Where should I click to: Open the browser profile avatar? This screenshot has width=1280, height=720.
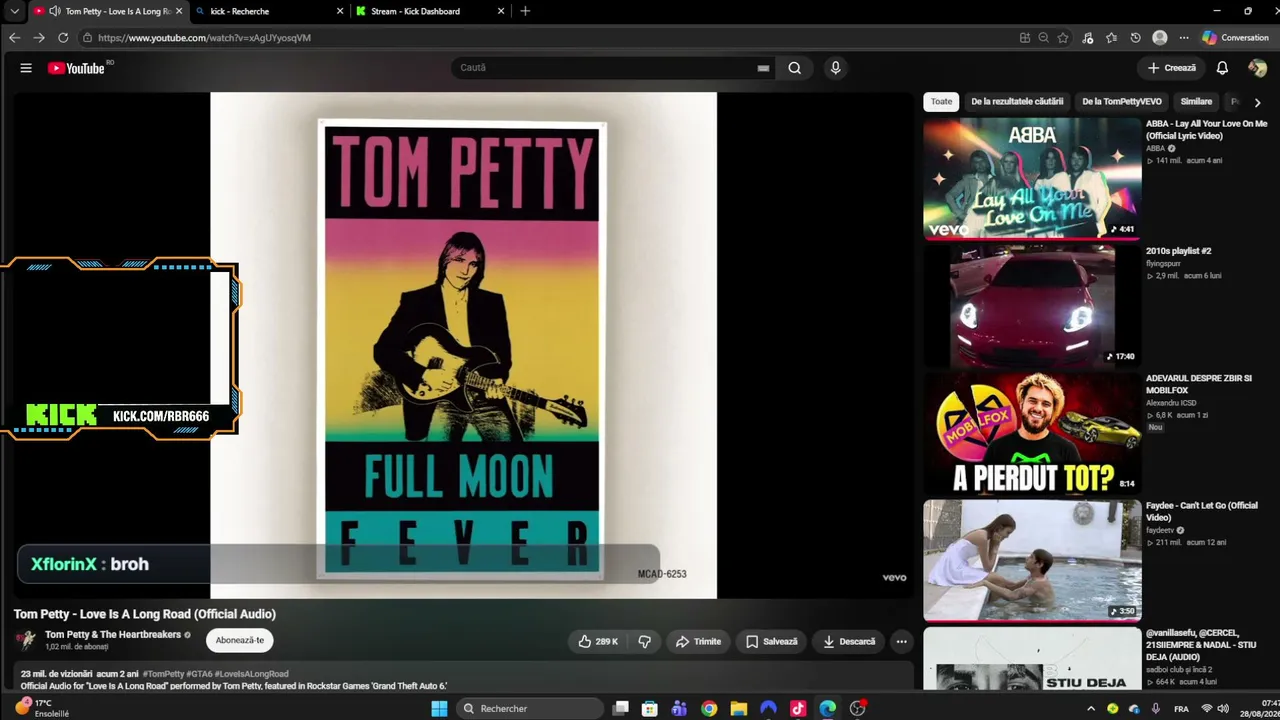[x=1160, y=38]
